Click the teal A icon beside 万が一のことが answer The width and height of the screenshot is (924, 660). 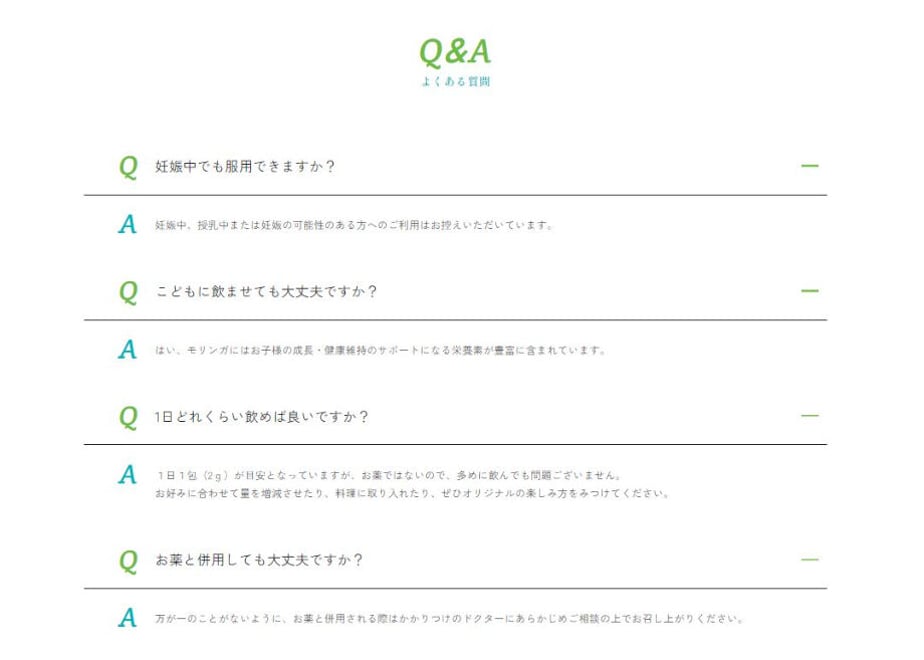pyautogui.click(x=127, y=618)
